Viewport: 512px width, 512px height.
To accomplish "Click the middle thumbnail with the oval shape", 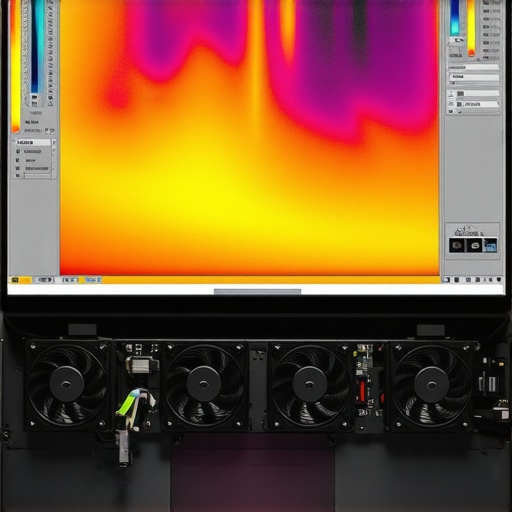I will point(474,245).
